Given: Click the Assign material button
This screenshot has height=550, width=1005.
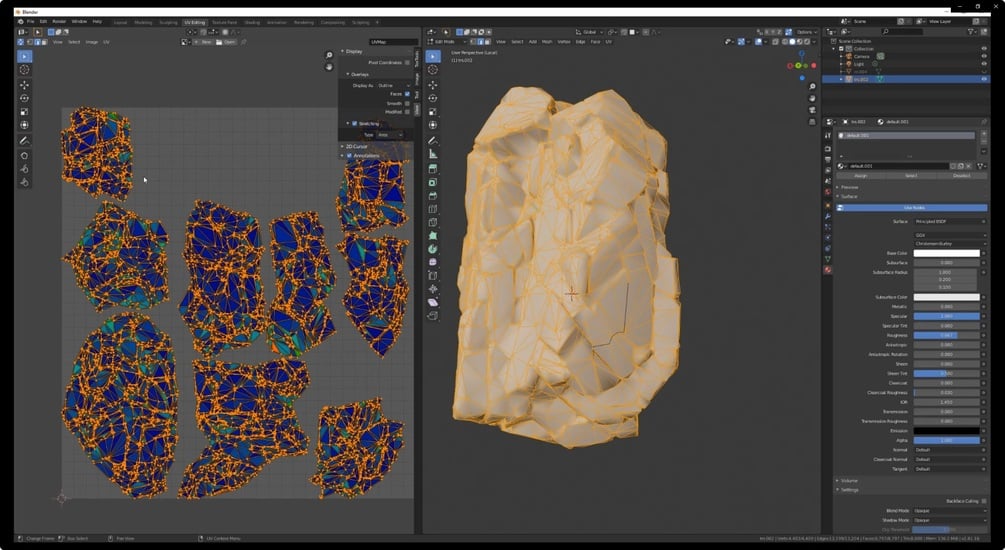Looking at the screenshot, I should pos(861,176).
